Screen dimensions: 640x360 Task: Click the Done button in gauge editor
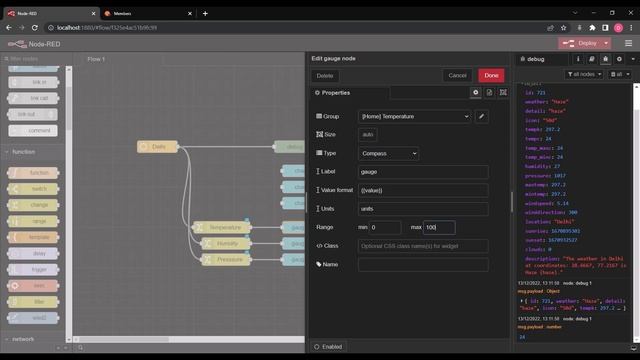pos(491,76)
